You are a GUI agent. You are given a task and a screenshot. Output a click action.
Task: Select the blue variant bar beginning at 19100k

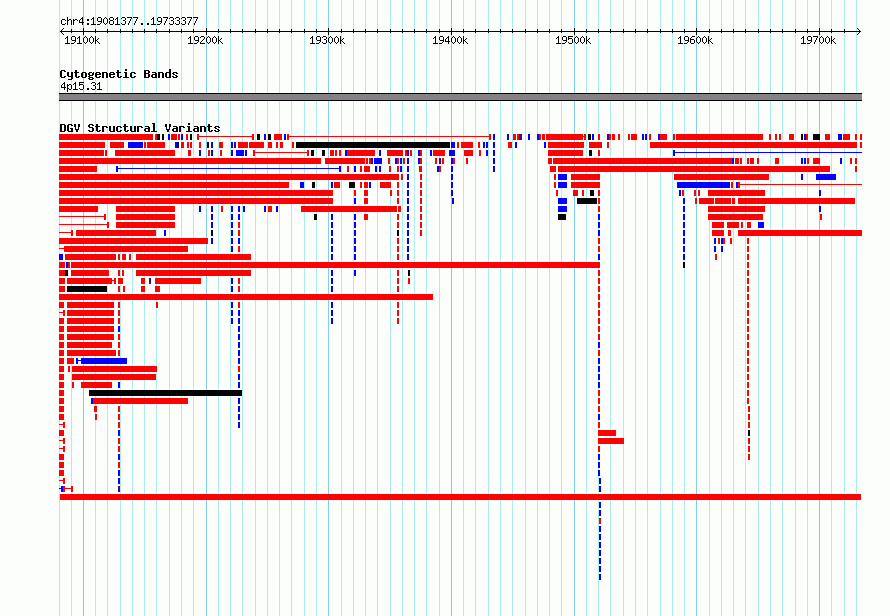[x=102, y=361]
